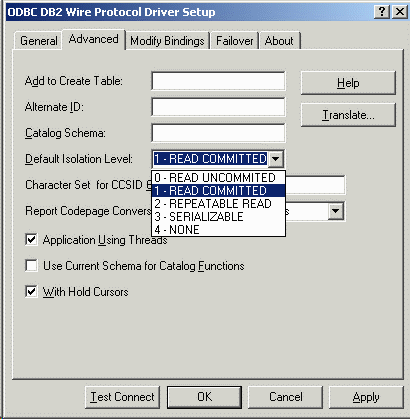
Task: Open the Translate... dialog
Action: click(x=348, y=115)
